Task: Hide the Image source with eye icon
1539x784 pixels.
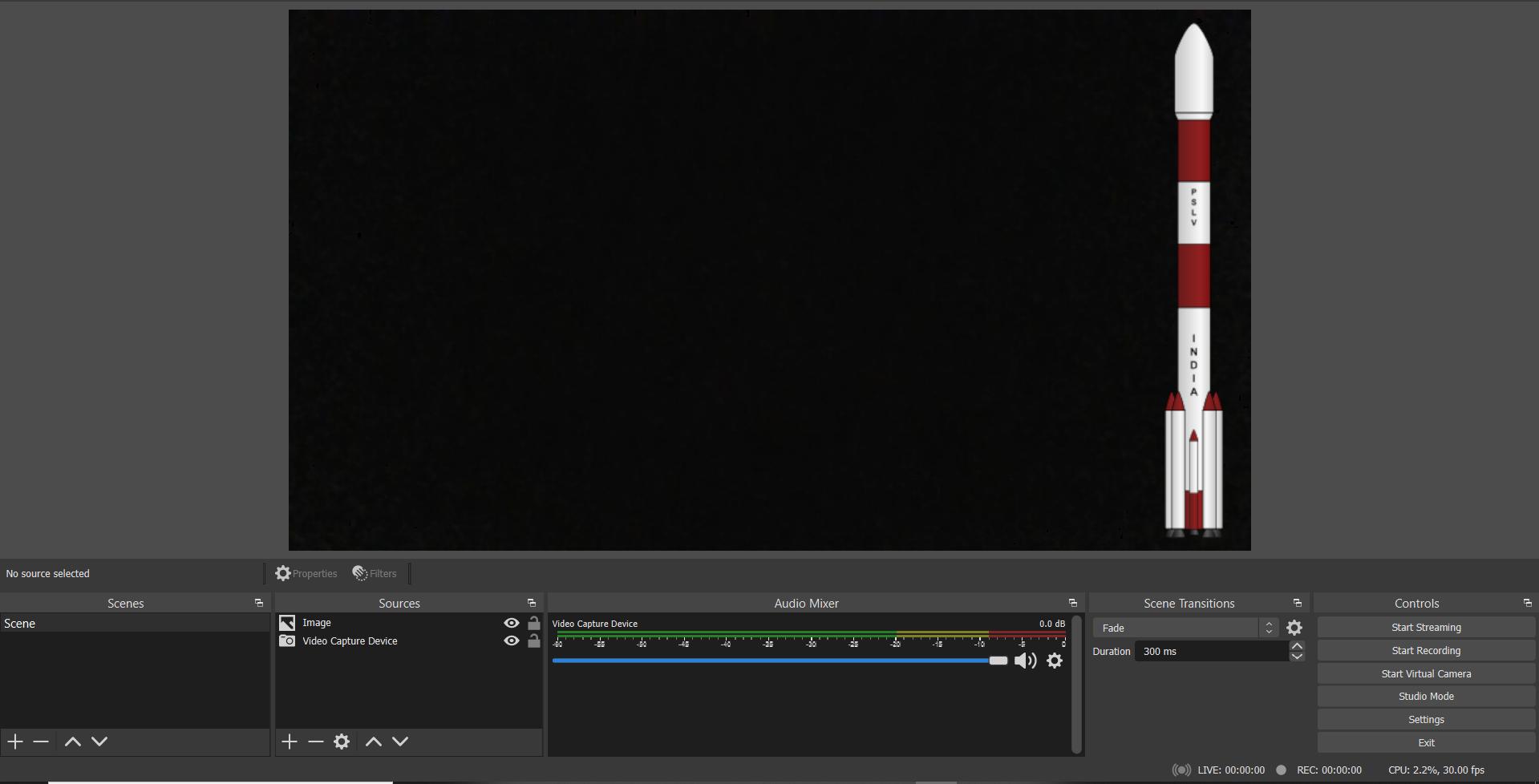Action: pyautogui.click(x=511, y=623)
